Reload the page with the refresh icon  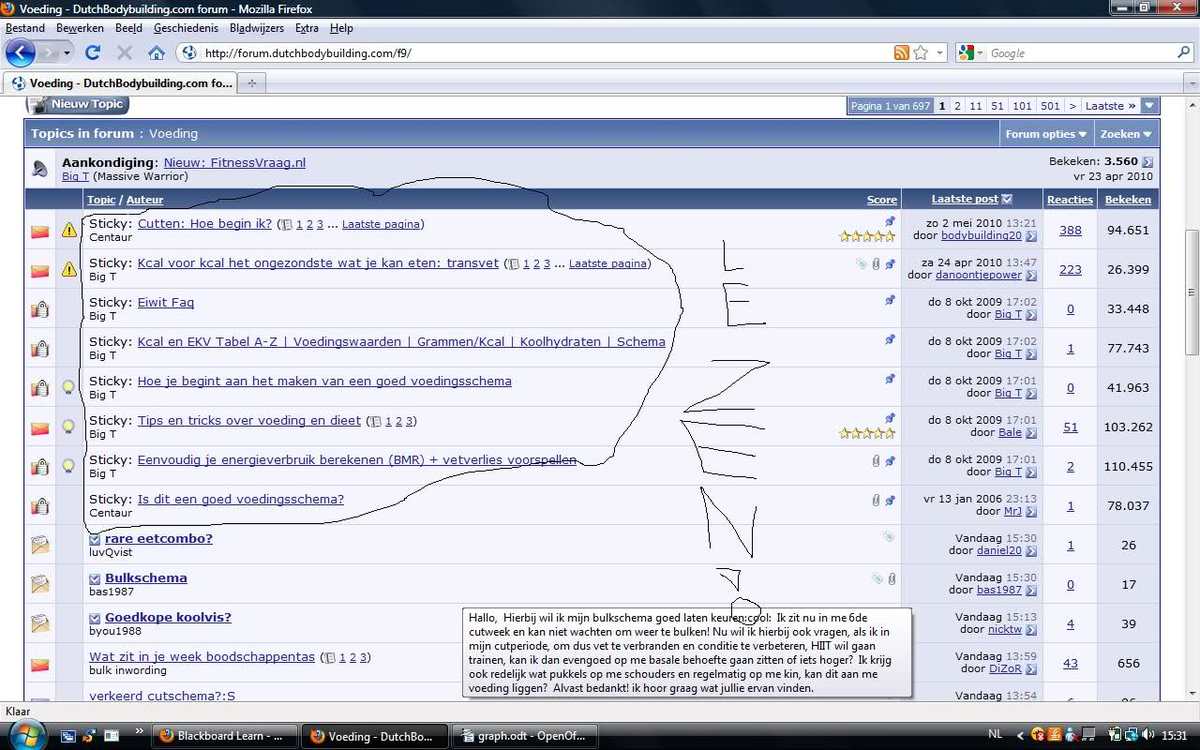coord(93,53)
